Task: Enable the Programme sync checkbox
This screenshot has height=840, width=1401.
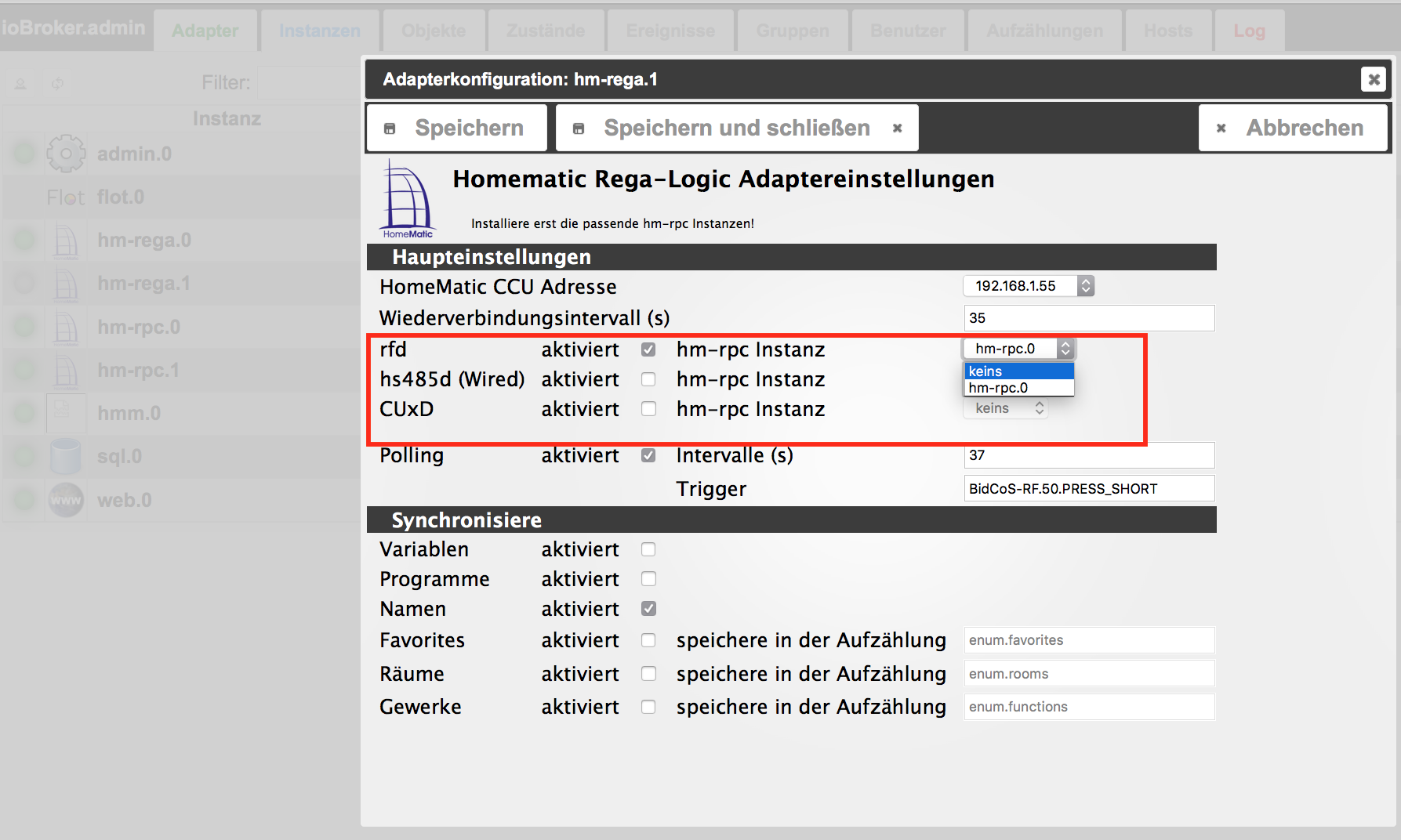Action: click(x=648, y=579)
